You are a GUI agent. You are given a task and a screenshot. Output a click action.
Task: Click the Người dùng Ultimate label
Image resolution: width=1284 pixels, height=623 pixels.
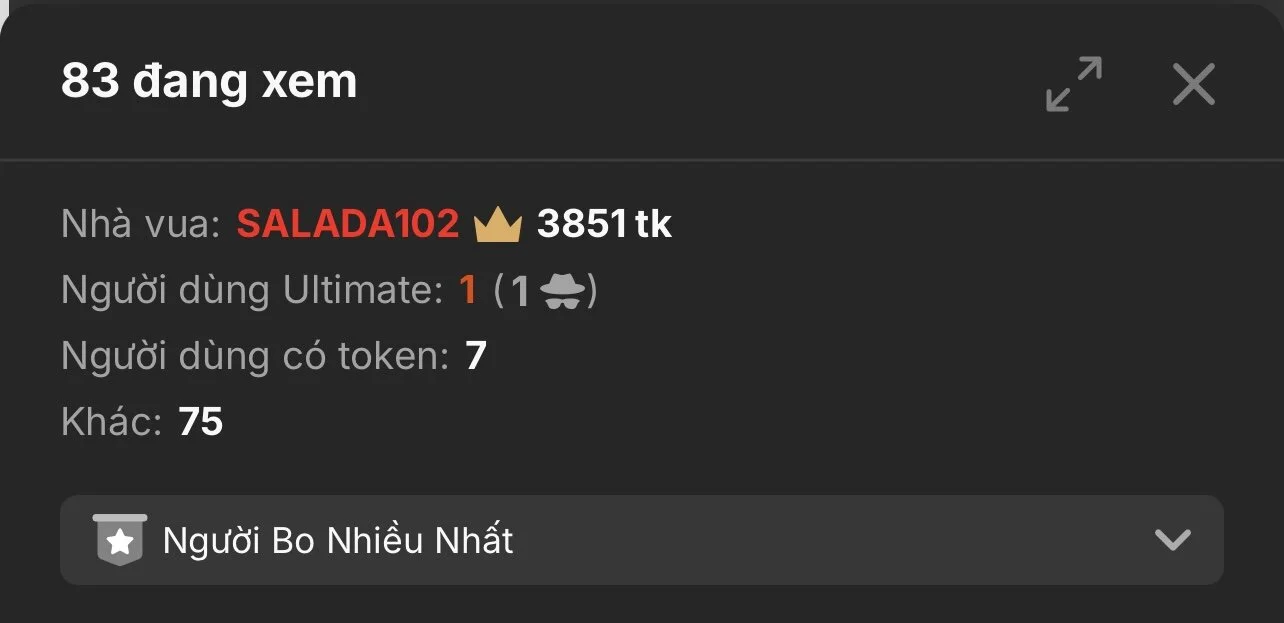pyautogui.click(x=252, y=290)
